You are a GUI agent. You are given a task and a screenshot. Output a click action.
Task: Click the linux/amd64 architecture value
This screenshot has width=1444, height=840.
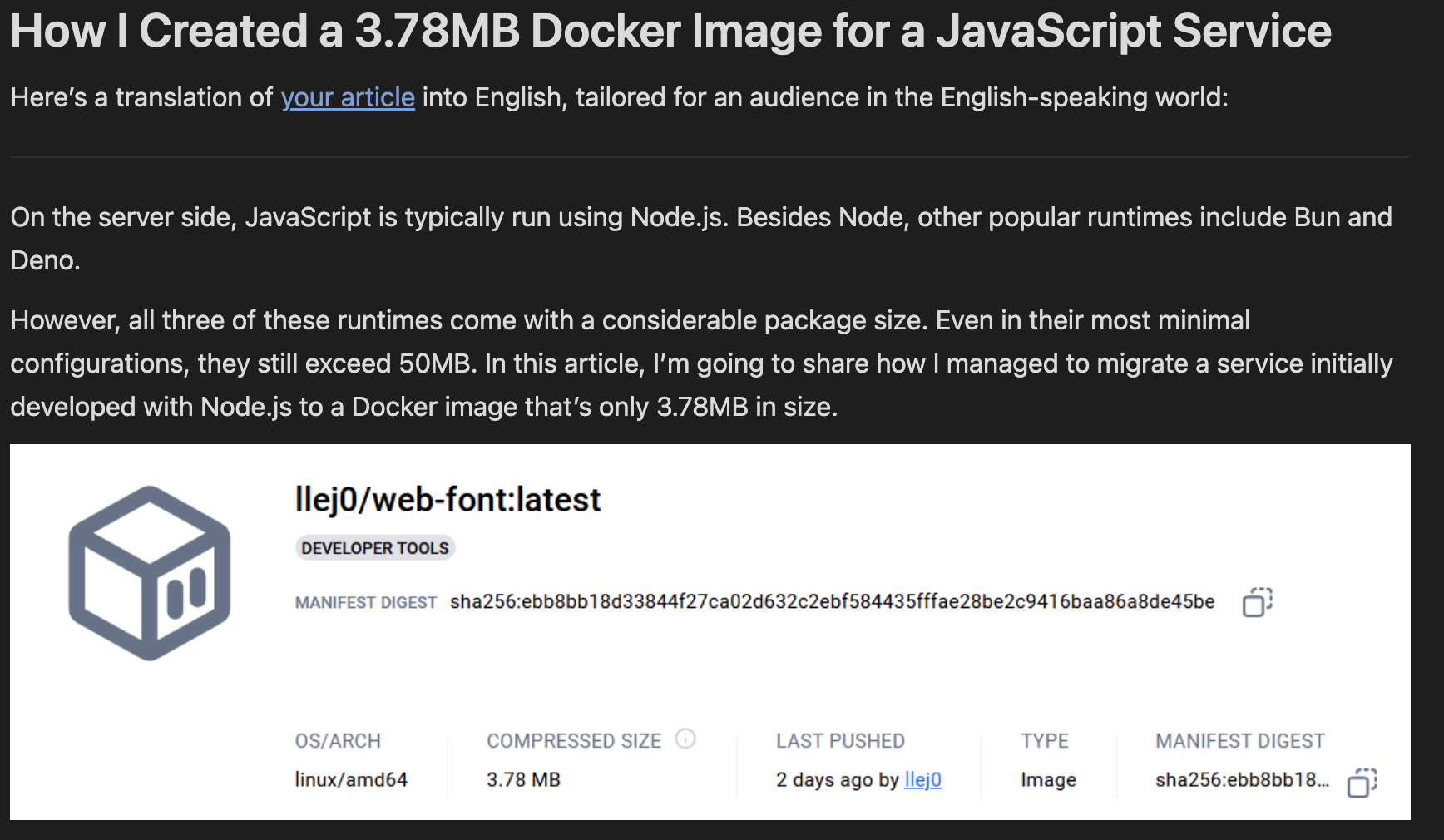pos(351,780)
